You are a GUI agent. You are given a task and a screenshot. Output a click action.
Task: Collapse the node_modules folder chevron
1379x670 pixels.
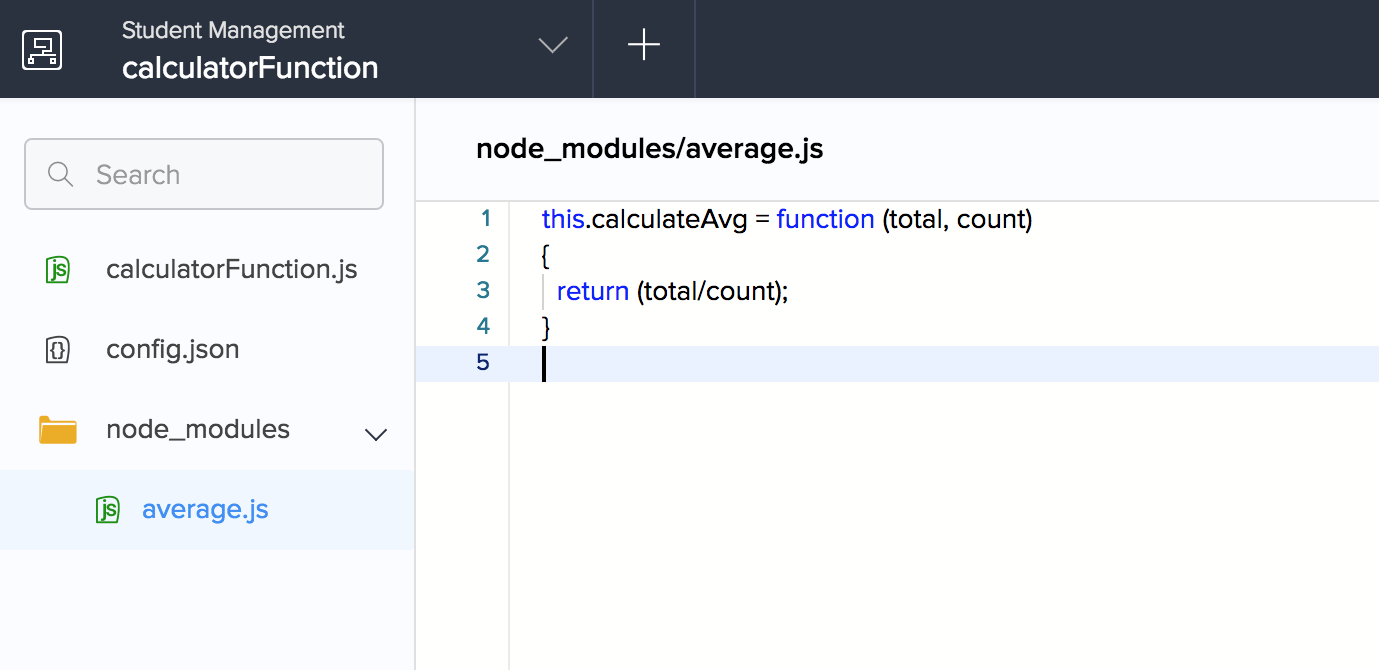(x=376, y=434)
